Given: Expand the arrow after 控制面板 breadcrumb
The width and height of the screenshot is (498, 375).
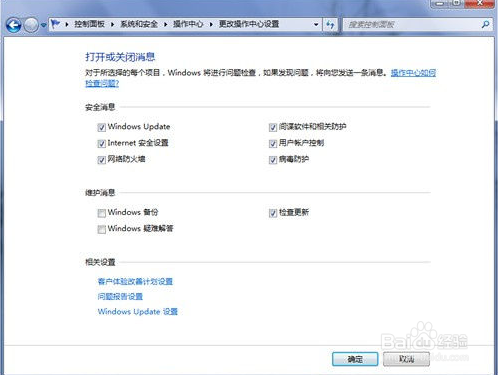Looking at the screenshot, I should tap(112, 24).
